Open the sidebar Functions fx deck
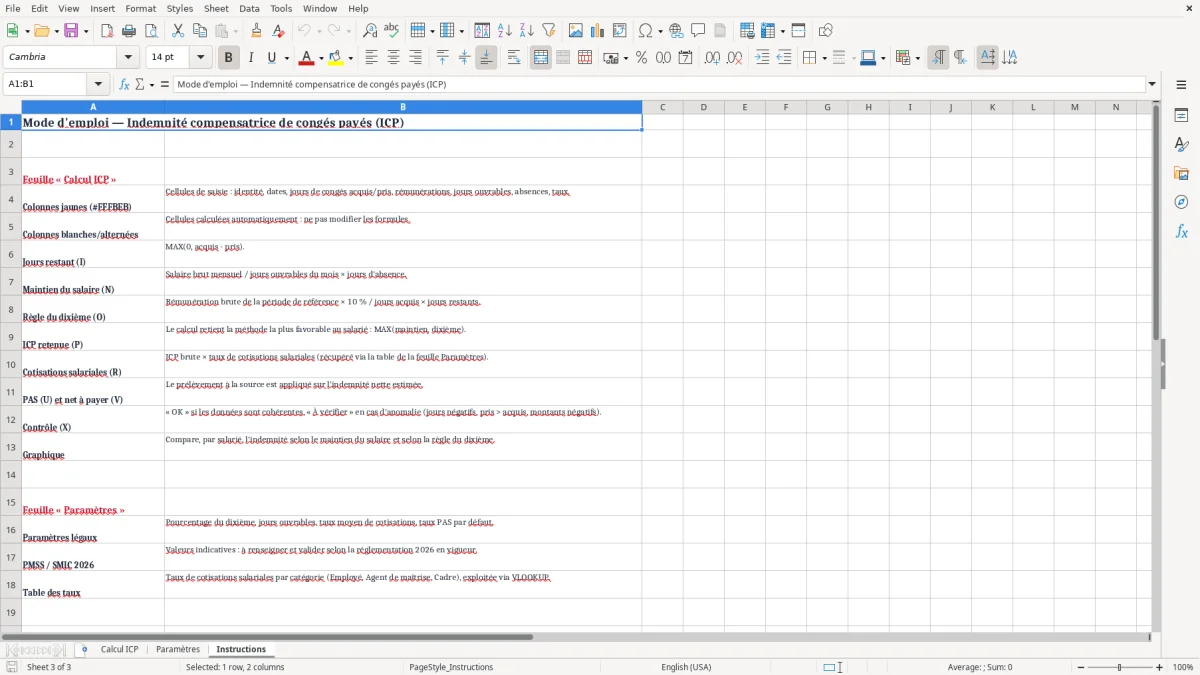This screenshot has width=1200, height=675. pyautogui.click(x=1181, y=231)
